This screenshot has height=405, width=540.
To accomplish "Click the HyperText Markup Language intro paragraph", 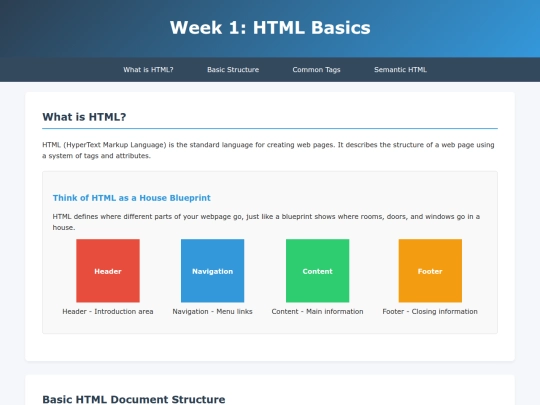I will (269, 150).
